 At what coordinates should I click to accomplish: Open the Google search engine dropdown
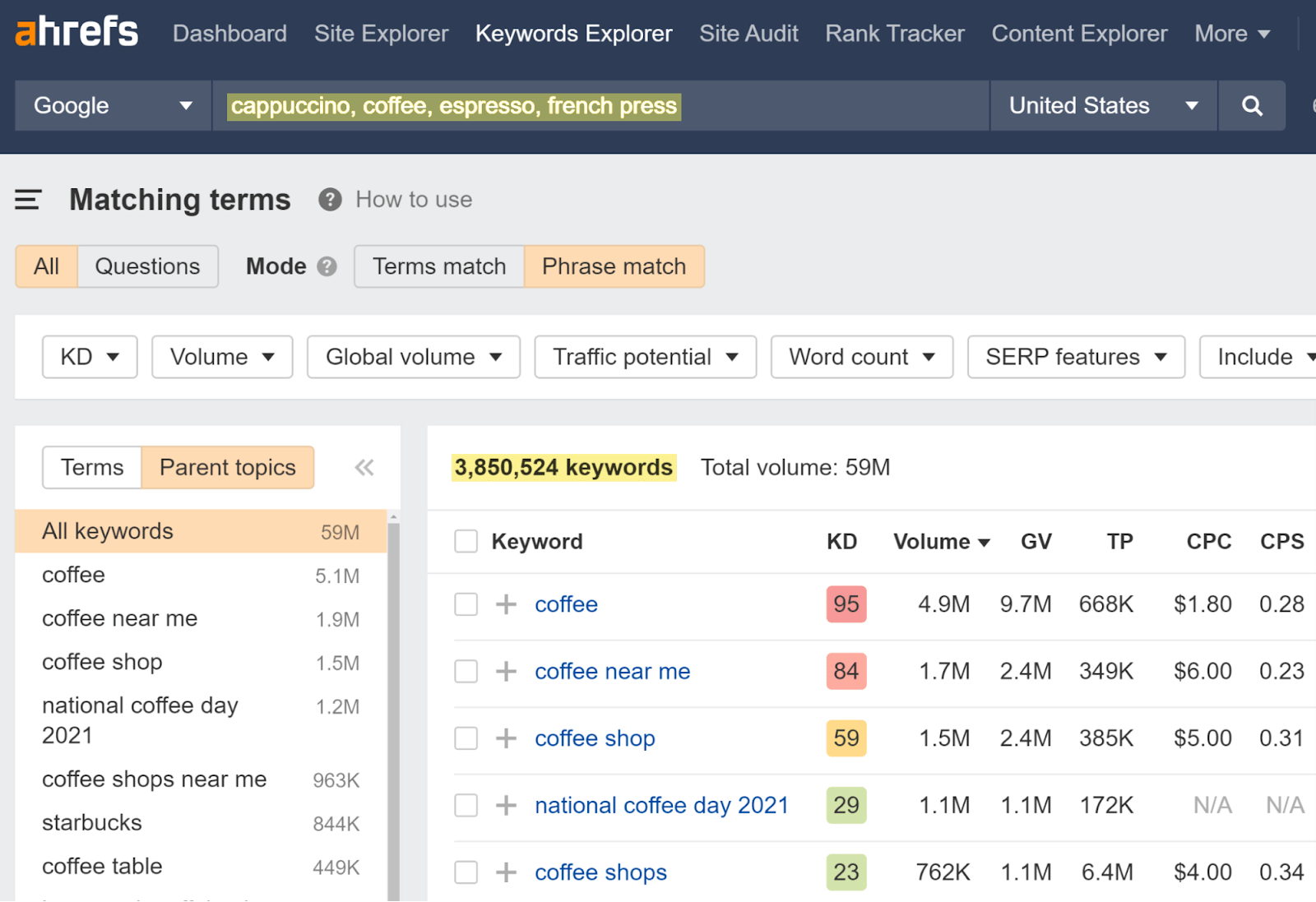coord(113,106)
